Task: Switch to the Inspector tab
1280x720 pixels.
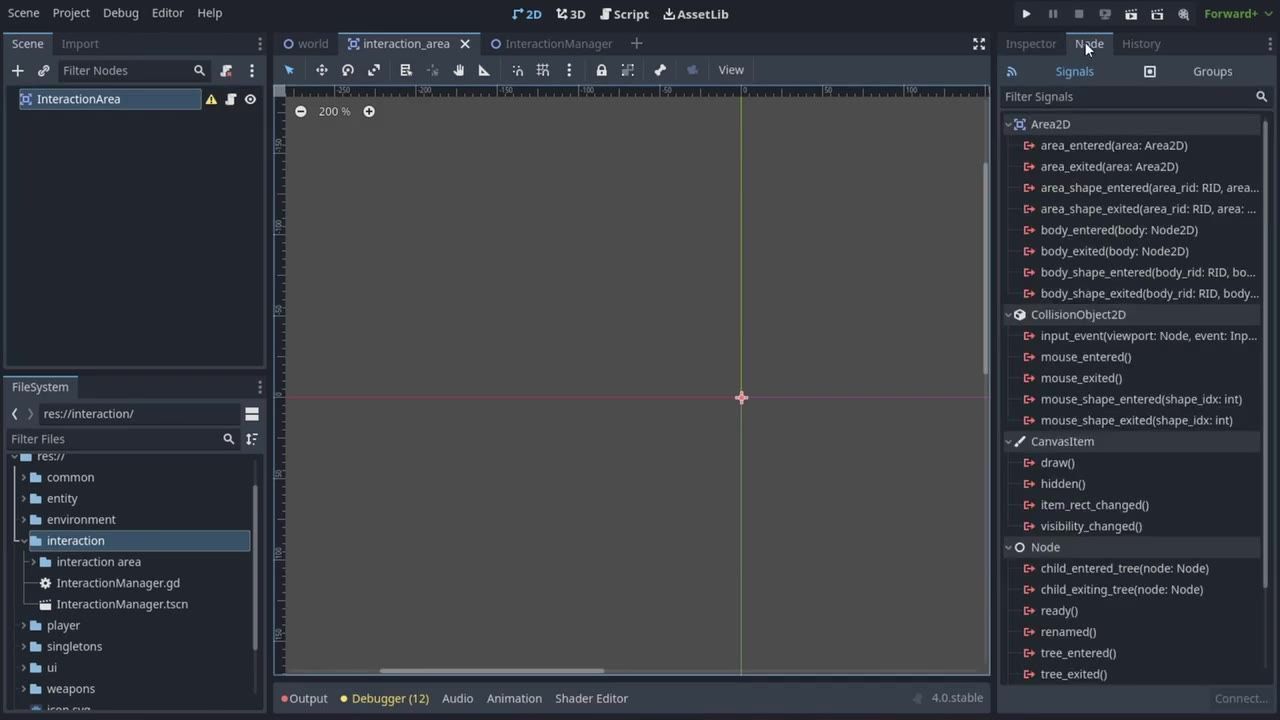Action: [x=1031, y=44]
